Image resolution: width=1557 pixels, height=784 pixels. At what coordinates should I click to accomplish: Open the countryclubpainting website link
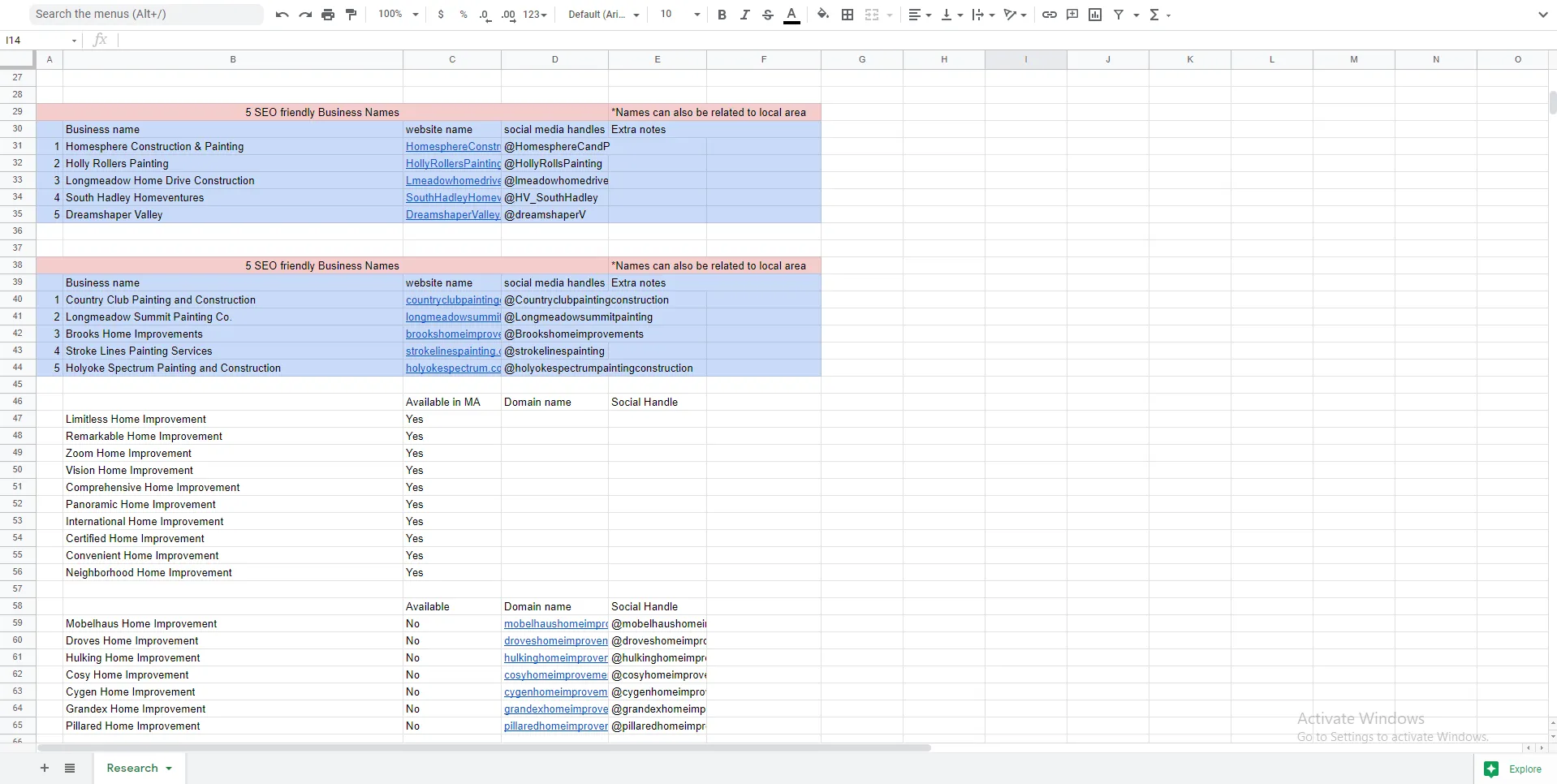coord(453,300)
